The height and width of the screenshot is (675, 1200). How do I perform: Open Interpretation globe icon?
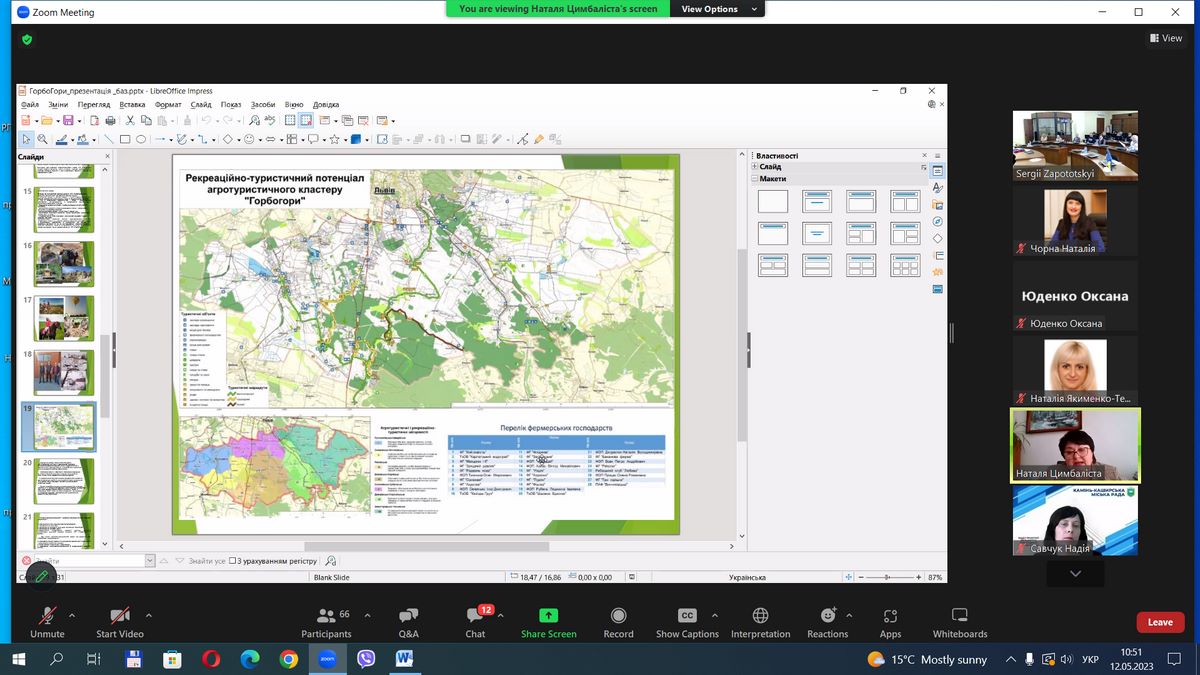point(760,616)
